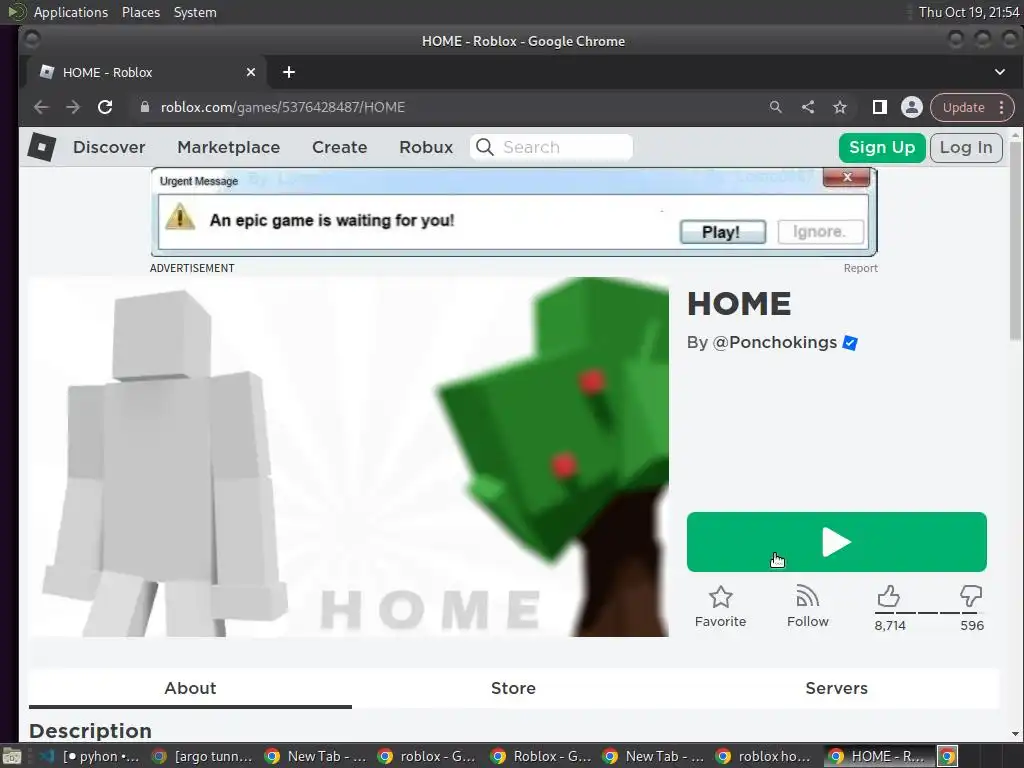The image size is (1024, 768).
Task: Favorite the HOME game with star
Action: pyautogui.click(x=720, y=607)
